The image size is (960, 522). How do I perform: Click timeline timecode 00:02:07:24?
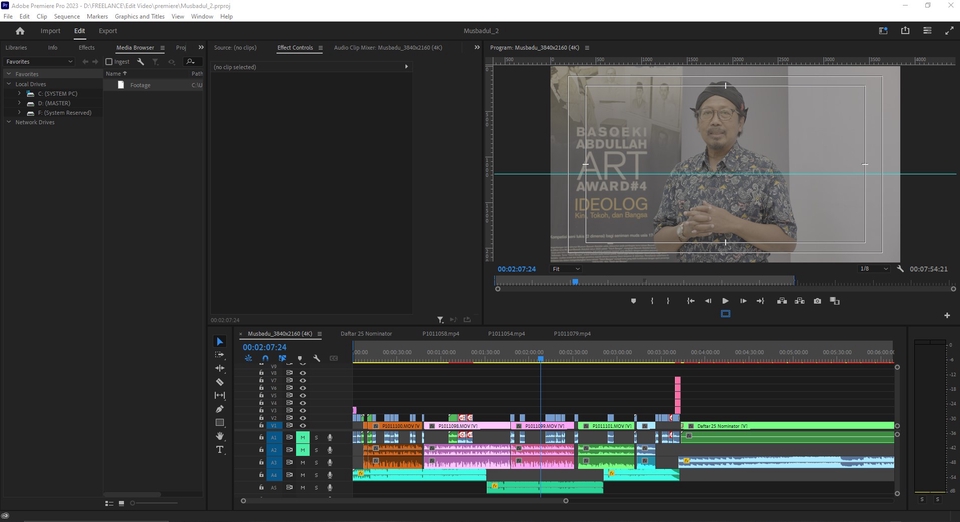click(x=264, y=347)
